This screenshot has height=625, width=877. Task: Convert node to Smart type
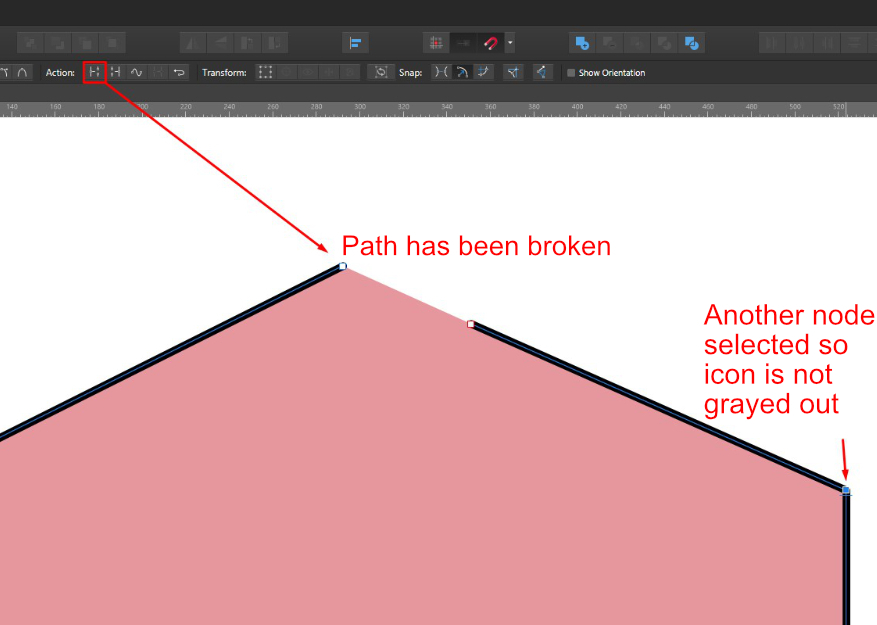pos(22,72)
